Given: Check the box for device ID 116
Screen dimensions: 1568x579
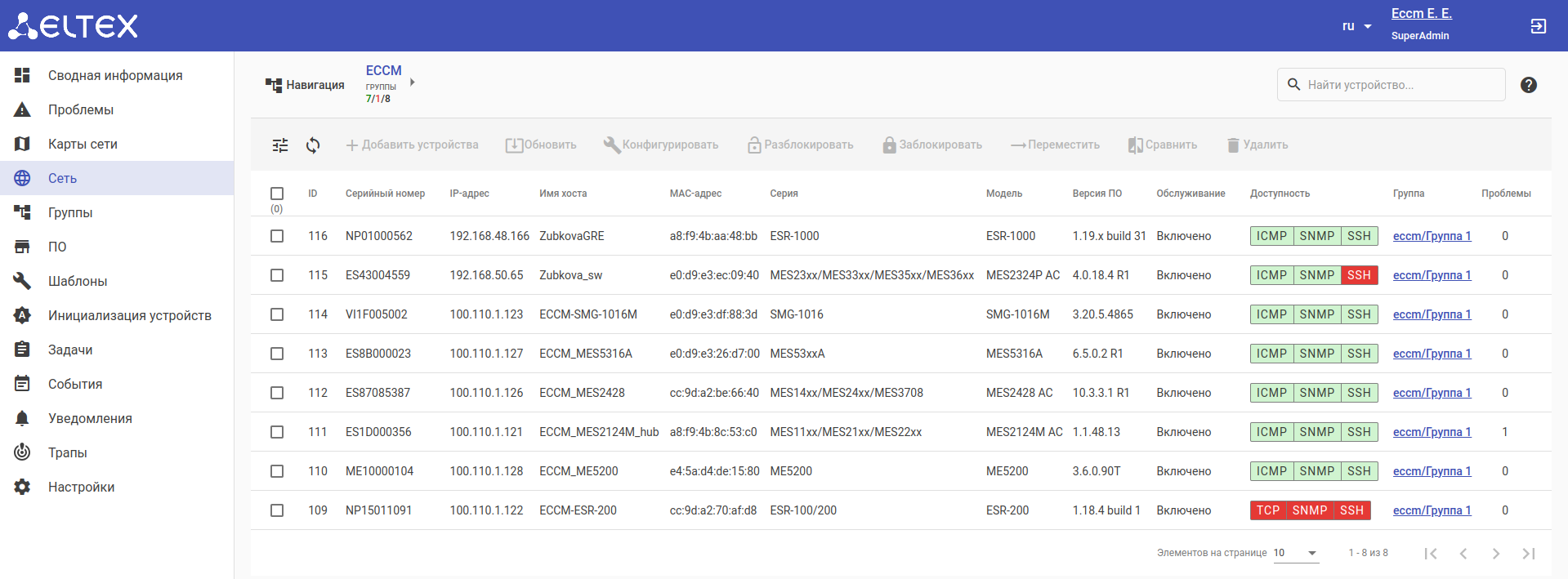Looking at the screenshot, I should pos(277,236).
